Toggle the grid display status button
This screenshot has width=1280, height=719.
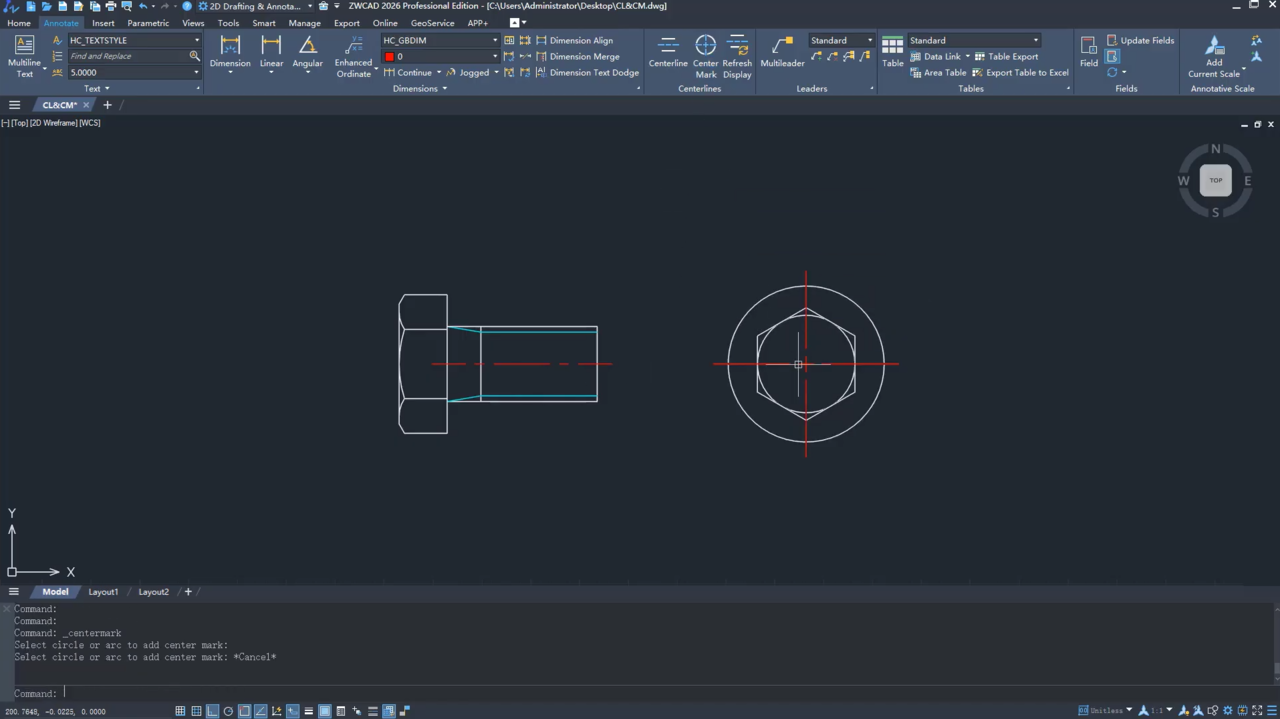[196, 711]
